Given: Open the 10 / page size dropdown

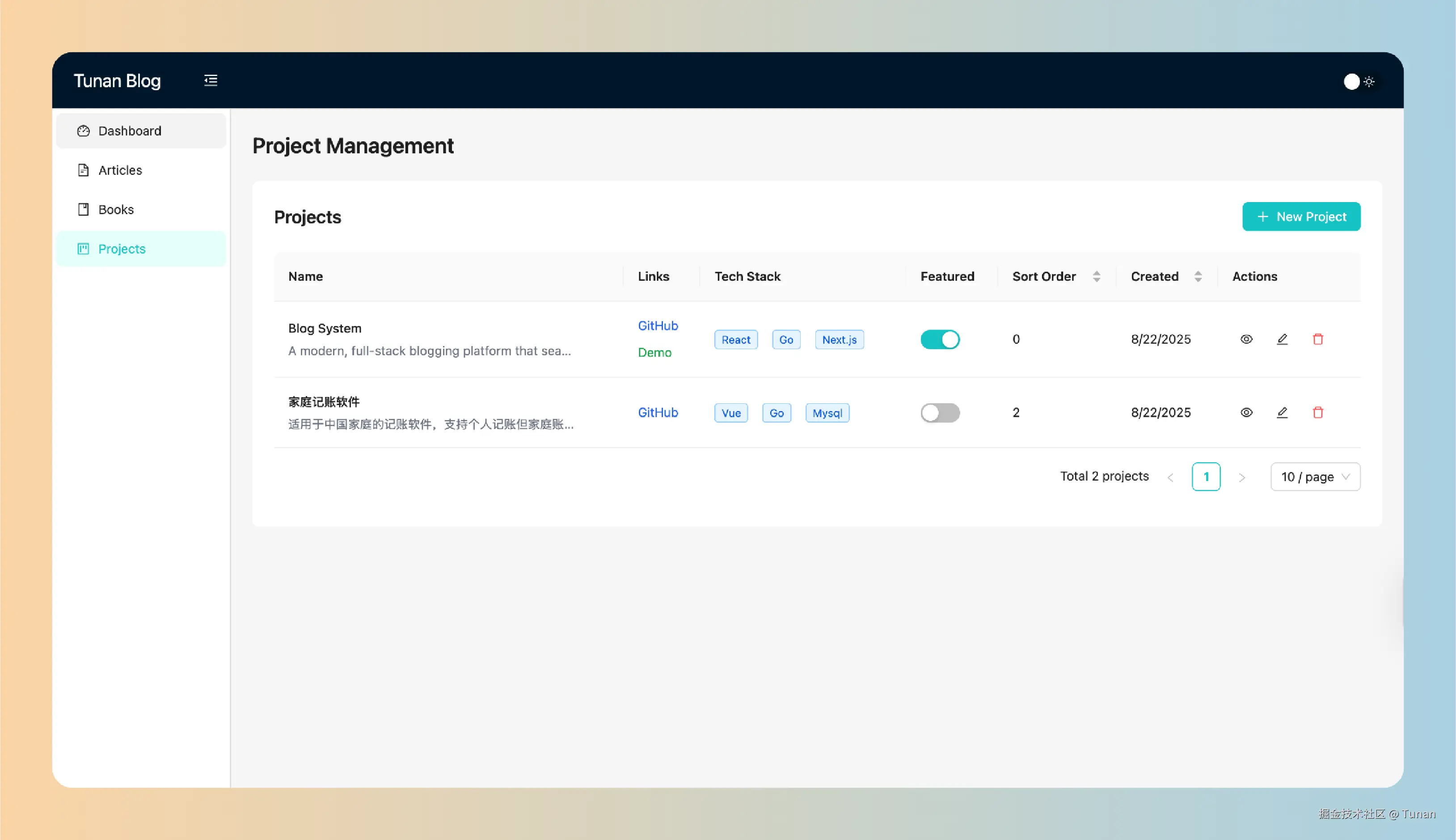Looking at the screenshot, I should [1315, 477].
